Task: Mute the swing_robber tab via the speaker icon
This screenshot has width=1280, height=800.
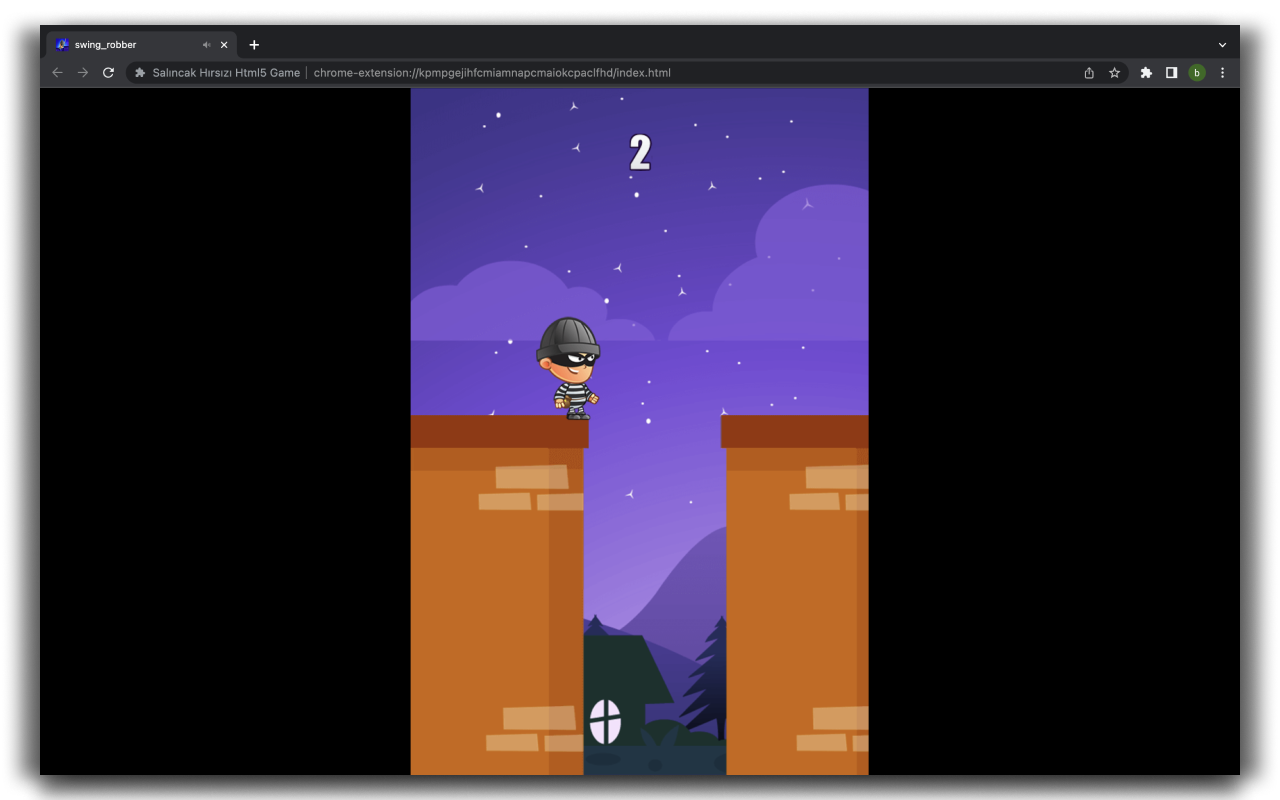Action: (206, 44)
